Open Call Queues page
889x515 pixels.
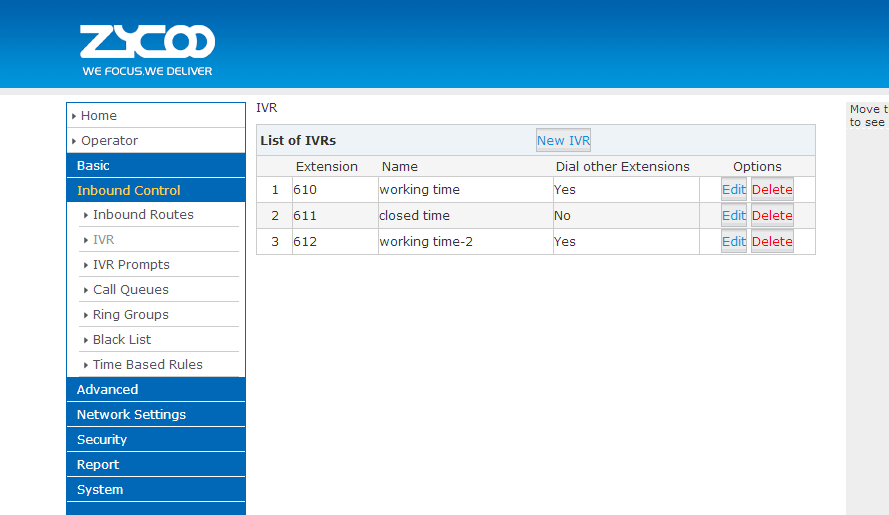point(131,290)
